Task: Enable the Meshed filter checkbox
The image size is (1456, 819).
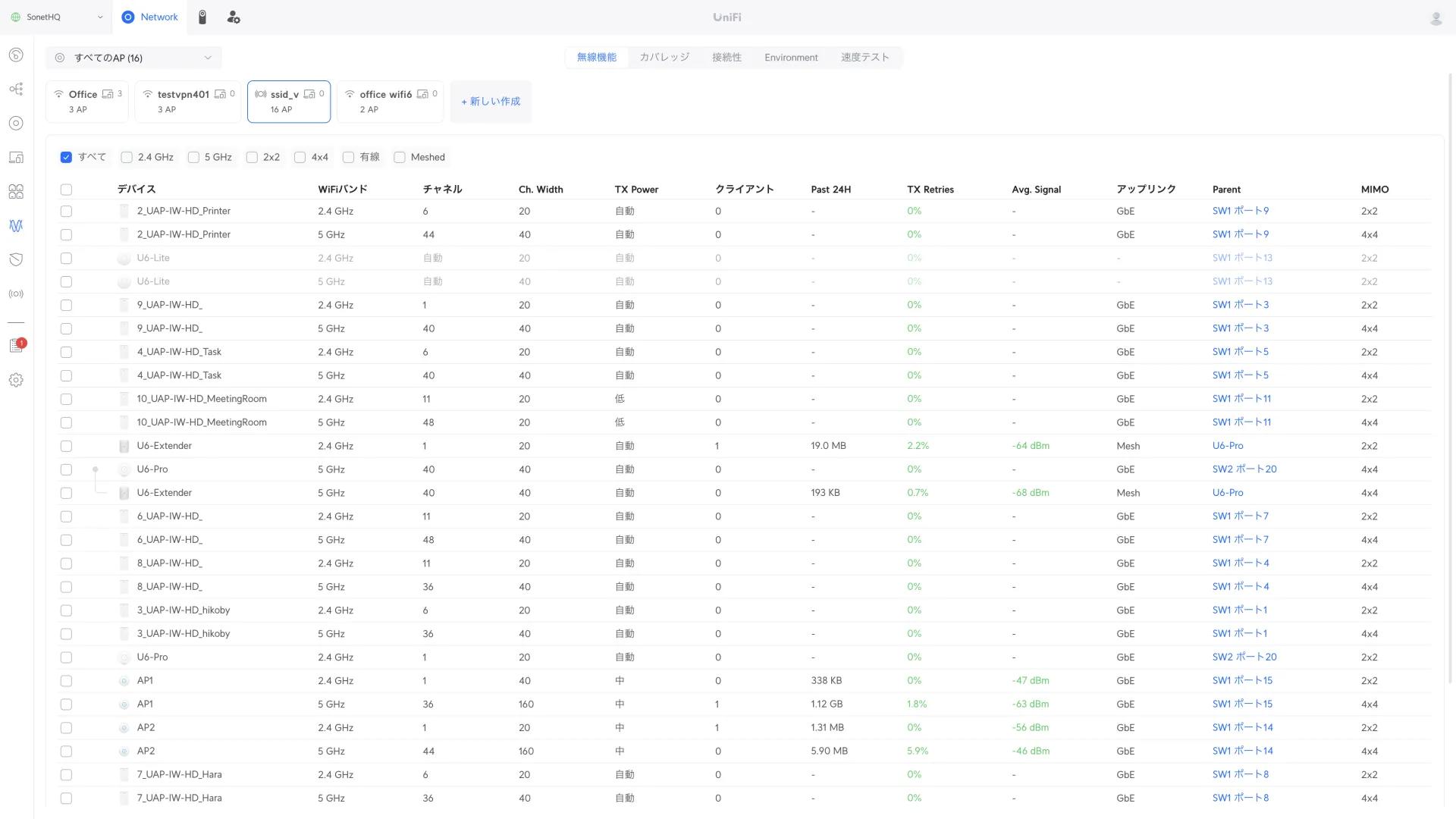Action: point(400,157)
